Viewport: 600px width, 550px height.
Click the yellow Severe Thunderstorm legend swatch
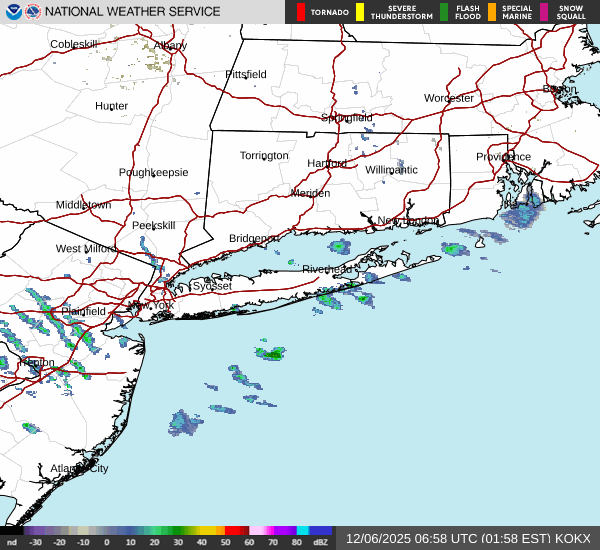click(360, 12)
